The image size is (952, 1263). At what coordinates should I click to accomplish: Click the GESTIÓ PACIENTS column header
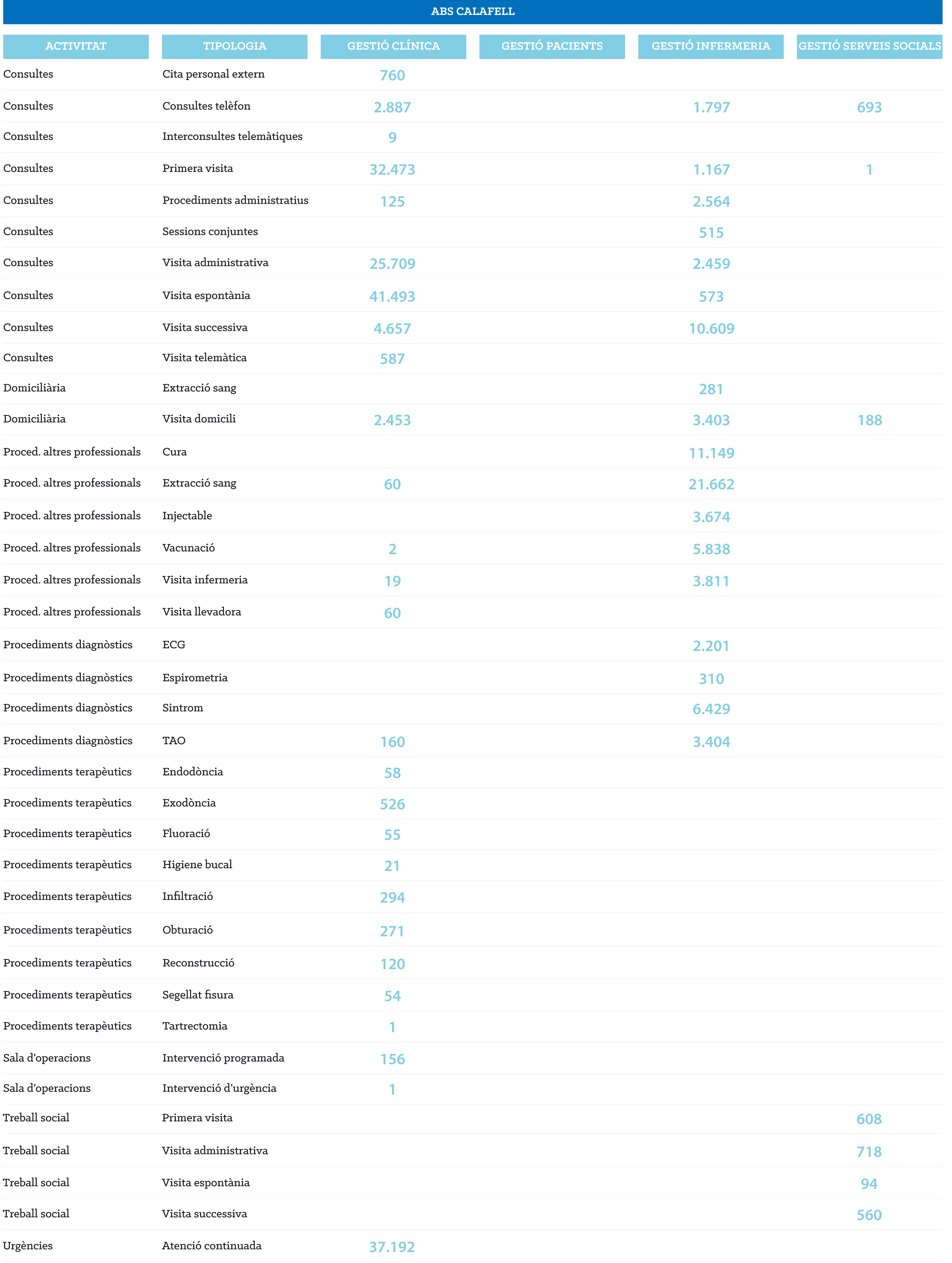(552, 46)
